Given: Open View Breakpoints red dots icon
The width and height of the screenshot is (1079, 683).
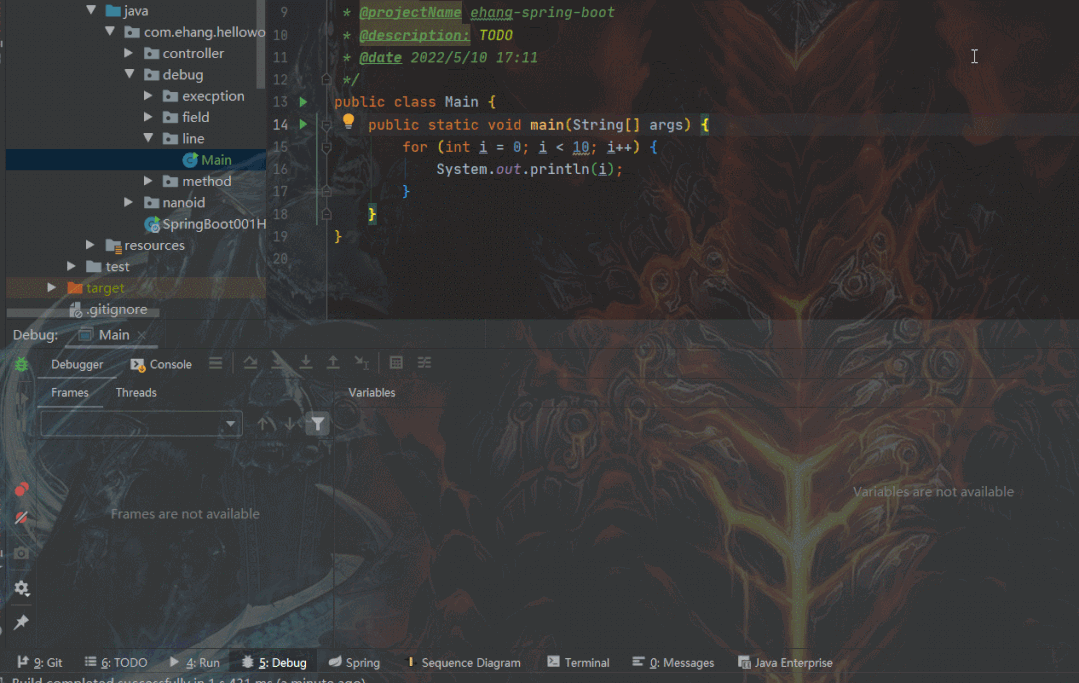Looking at the screenshot, I should click(x=21, y=490).
